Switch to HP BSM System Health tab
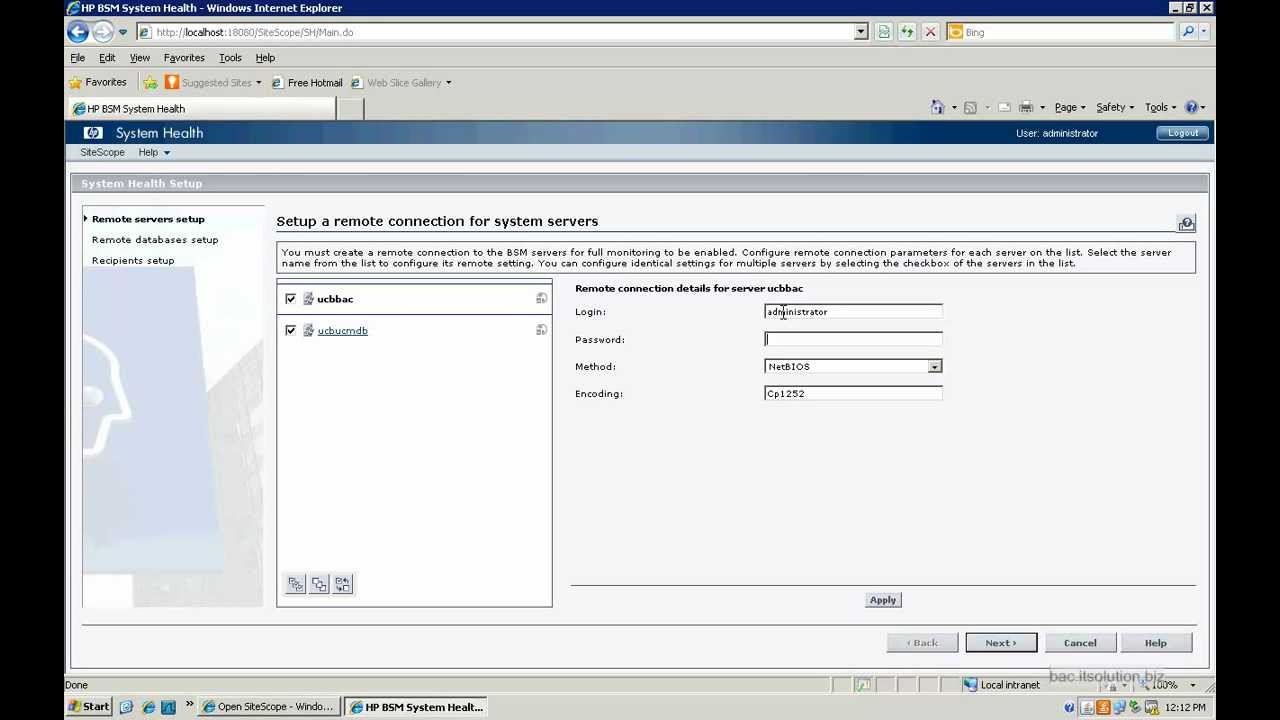Screen dimensions: 1280x720 point(201,108)
